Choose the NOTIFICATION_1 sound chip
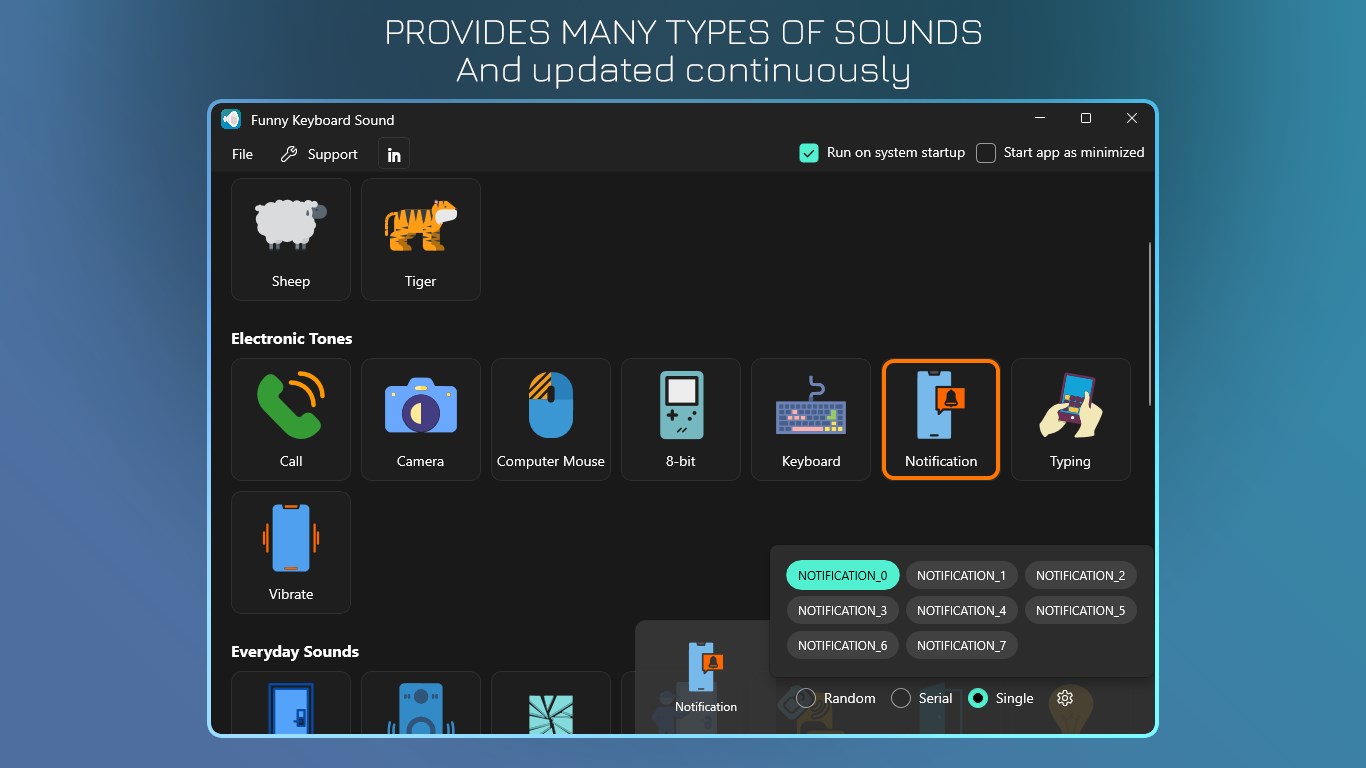Screen dimensions: 1366x768 962,575
